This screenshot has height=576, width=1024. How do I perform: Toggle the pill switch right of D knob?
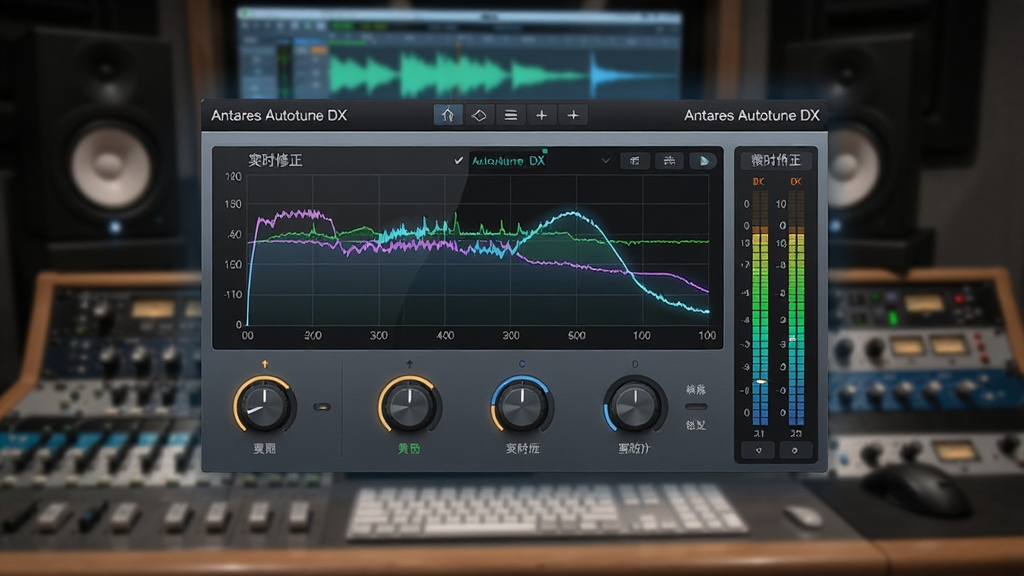(x=696, y=407)
